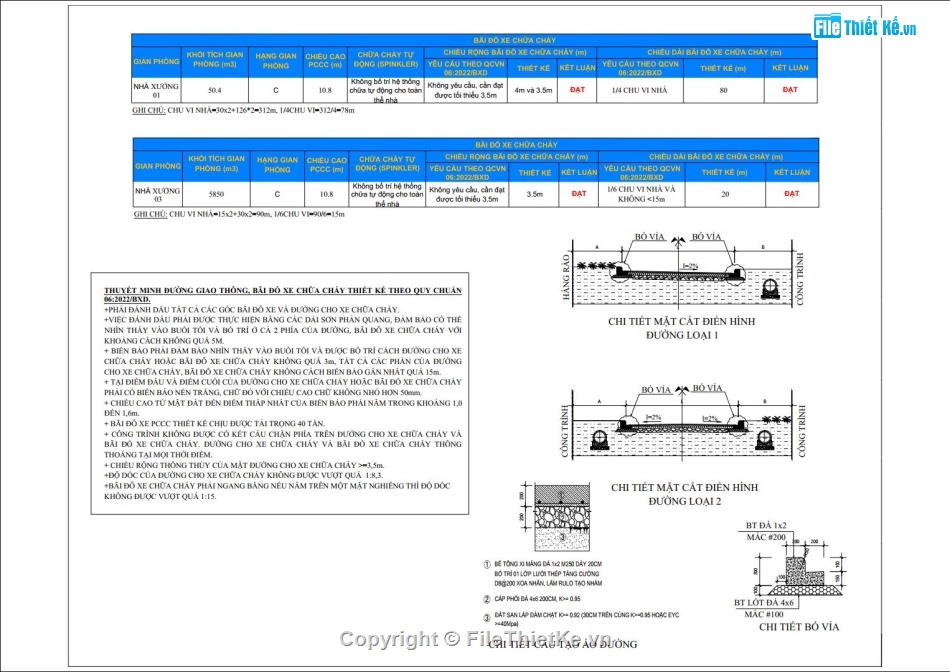Click the line 'KHÔNG ĐƯỢC VƯỢT QUÁ 1:15.'

(x=160, y=496)
